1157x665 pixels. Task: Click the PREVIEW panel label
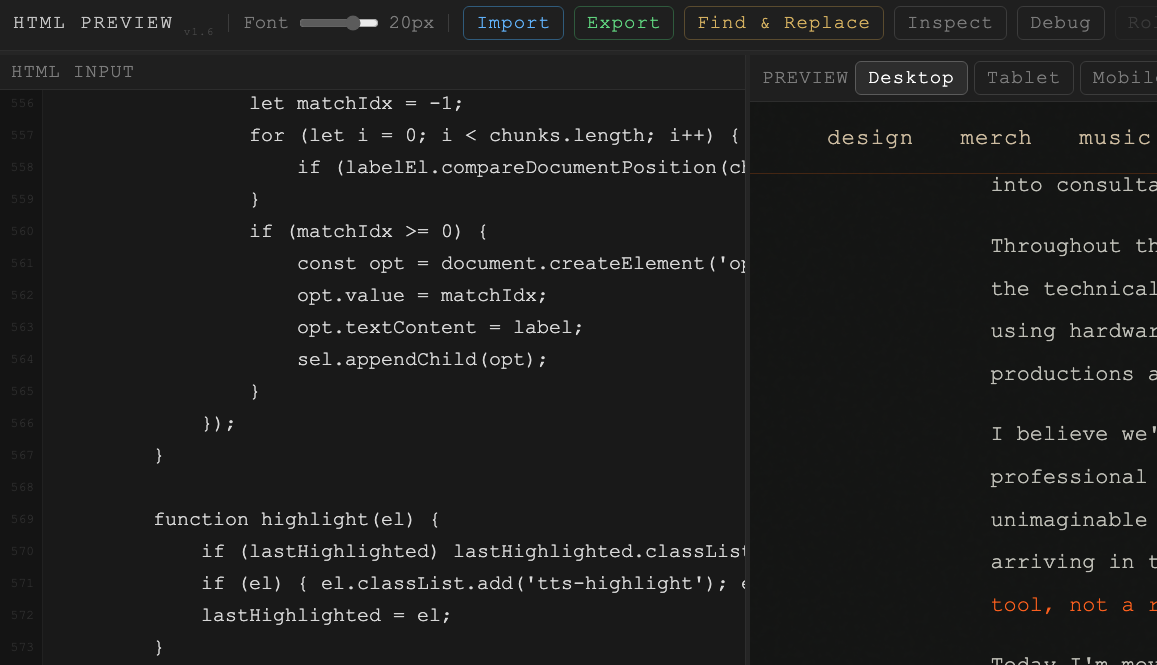pyautogui.click(x=805, y=77)
